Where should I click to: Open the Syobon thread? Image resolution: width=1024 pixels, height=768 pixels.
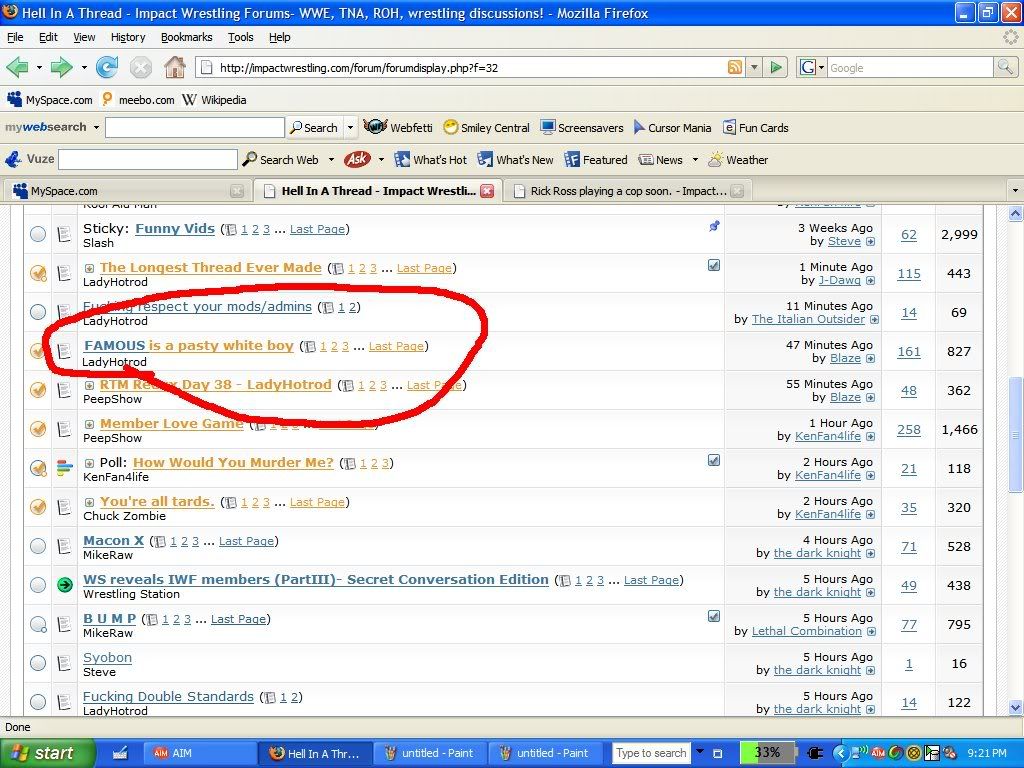click(108, 658)
